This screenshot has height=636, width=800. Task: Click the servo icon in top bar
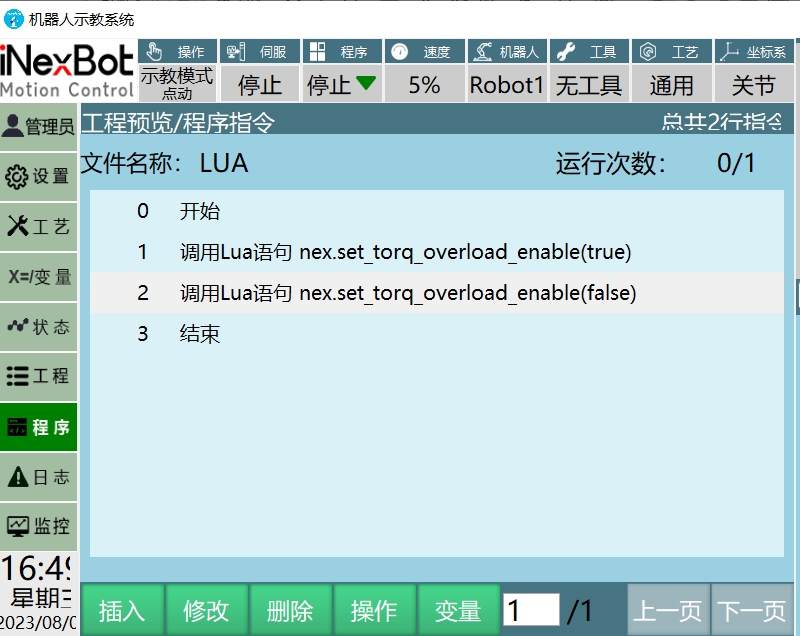(233, 52)
